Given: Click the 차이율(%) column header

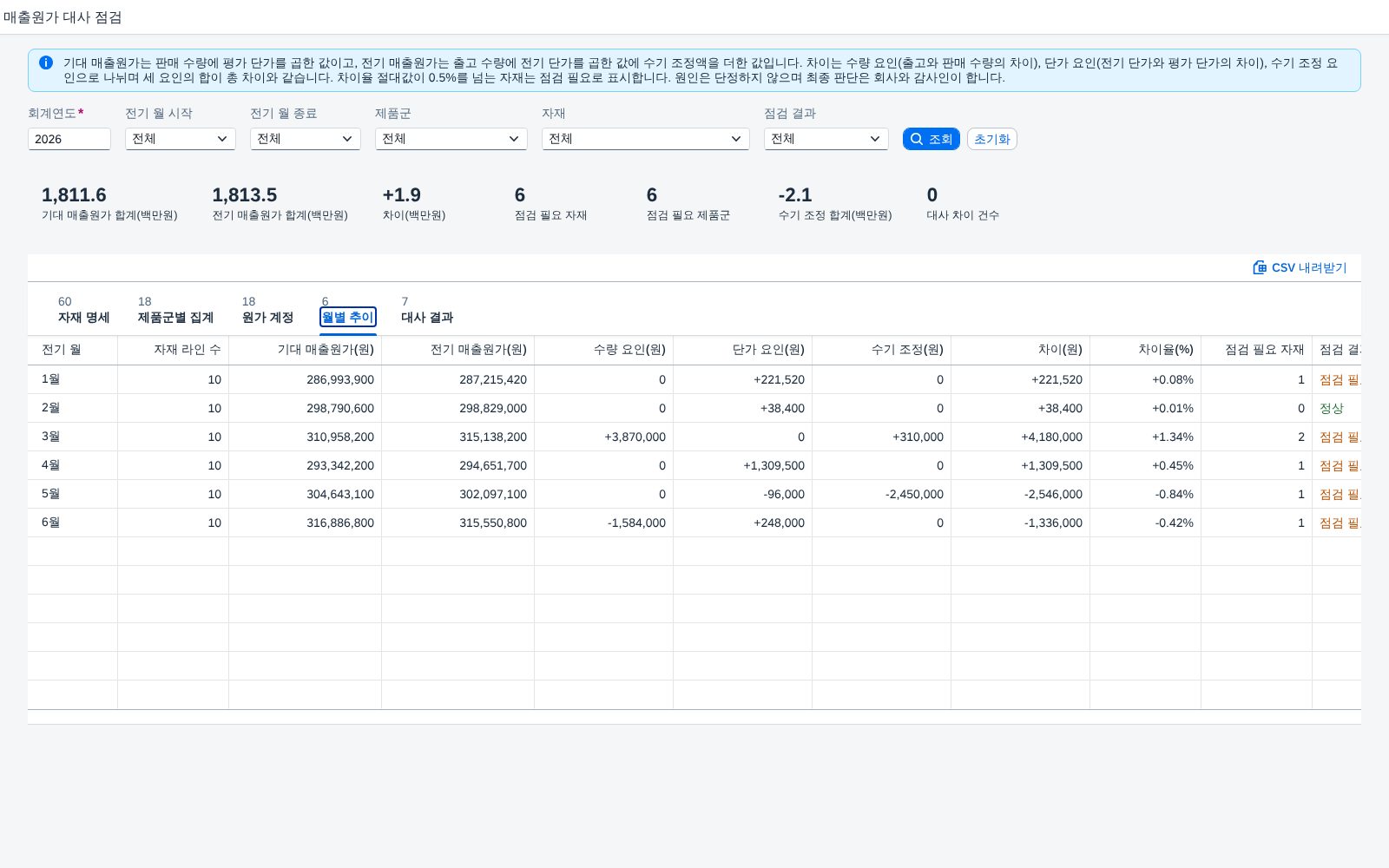Looking at the screenshot, I should pos(1146,350).
